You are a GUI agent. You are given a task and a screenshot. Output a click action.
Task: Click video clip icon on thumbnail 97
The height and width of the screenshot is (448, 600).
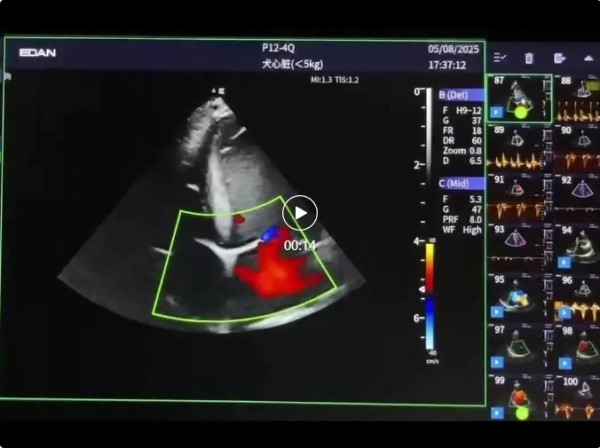(497, 362)
